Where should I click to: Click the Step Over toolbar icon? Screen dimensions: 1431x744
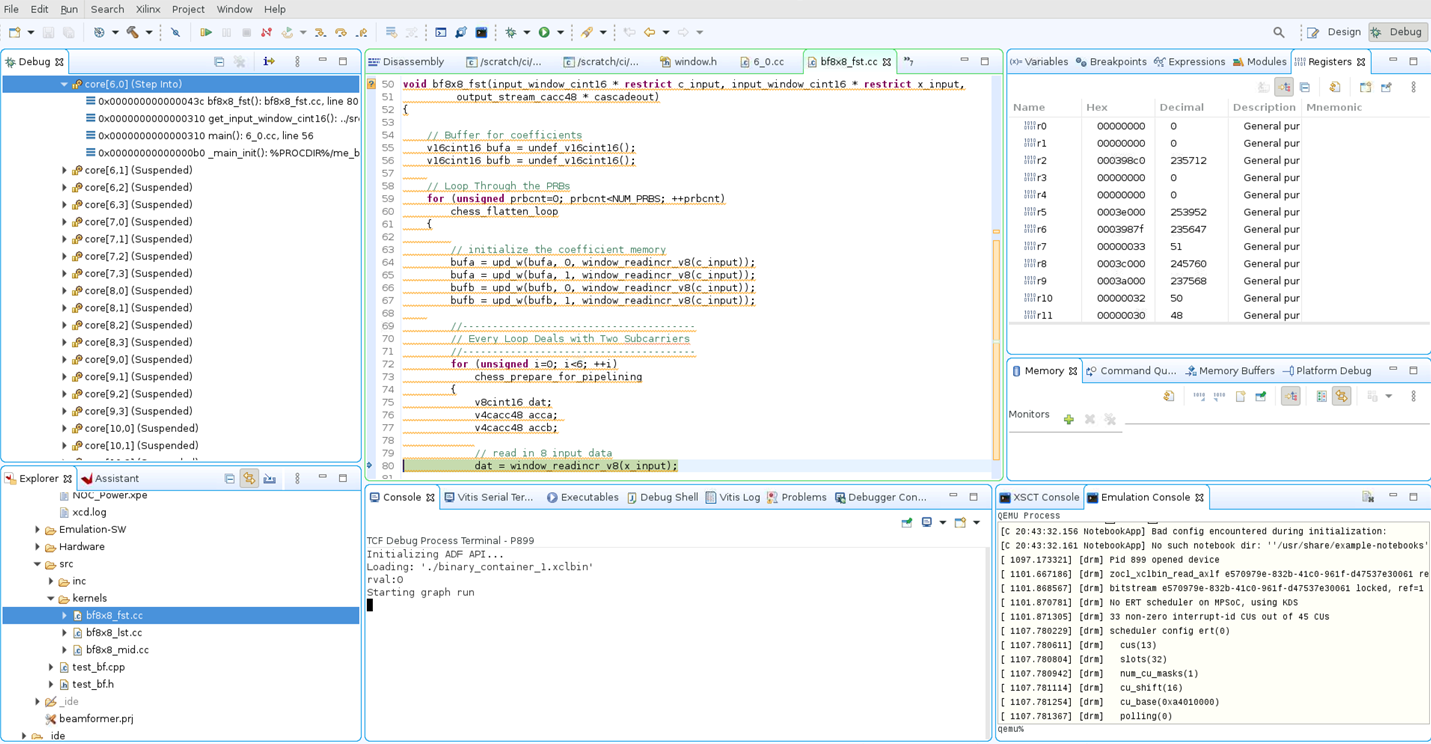tap(340, 32)
